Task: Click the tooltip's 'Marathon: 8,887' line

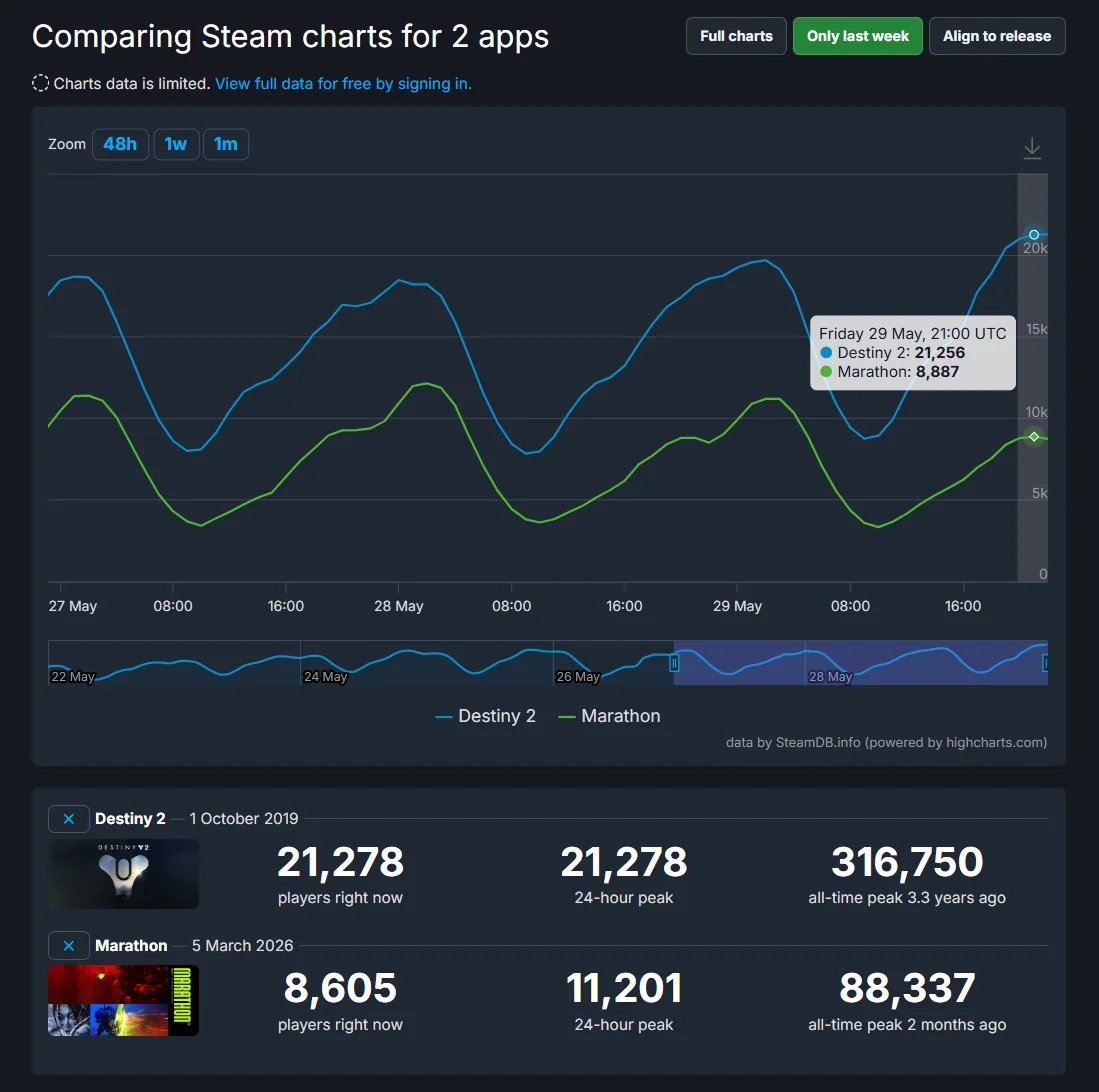Action: tap(890, 371)
